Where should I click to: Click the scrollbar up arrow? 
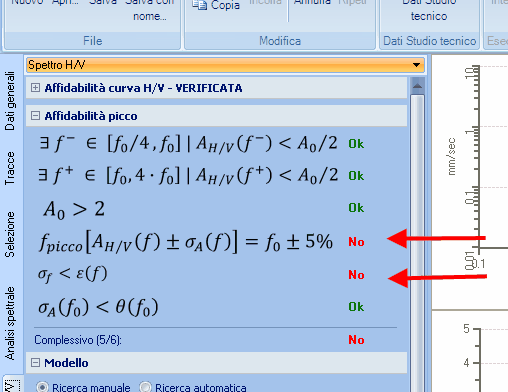417,86
